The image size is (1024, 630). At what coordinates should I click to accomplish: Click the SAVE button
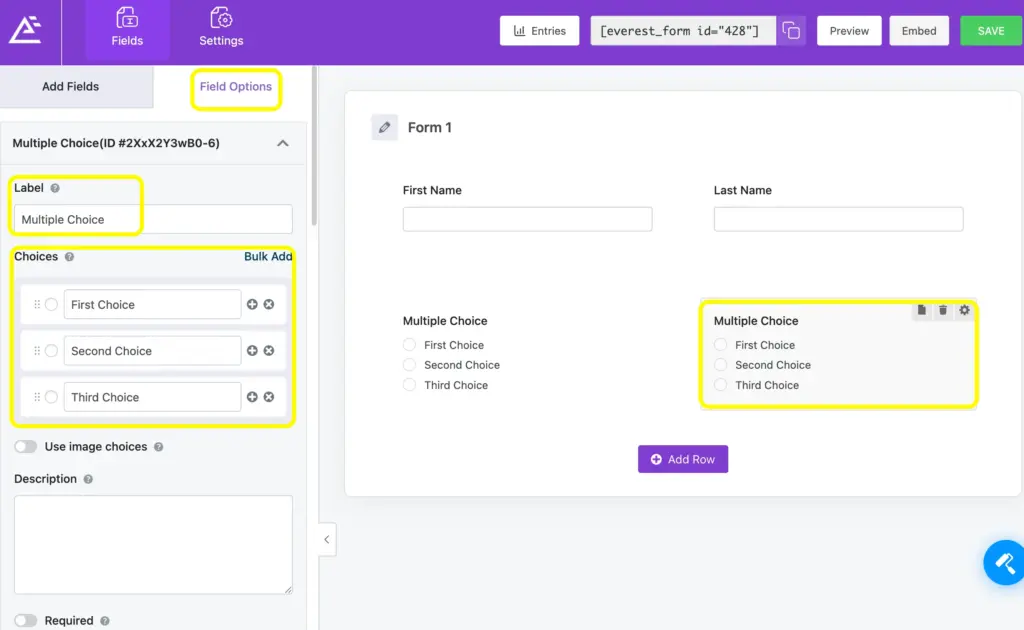click(990, 31)
